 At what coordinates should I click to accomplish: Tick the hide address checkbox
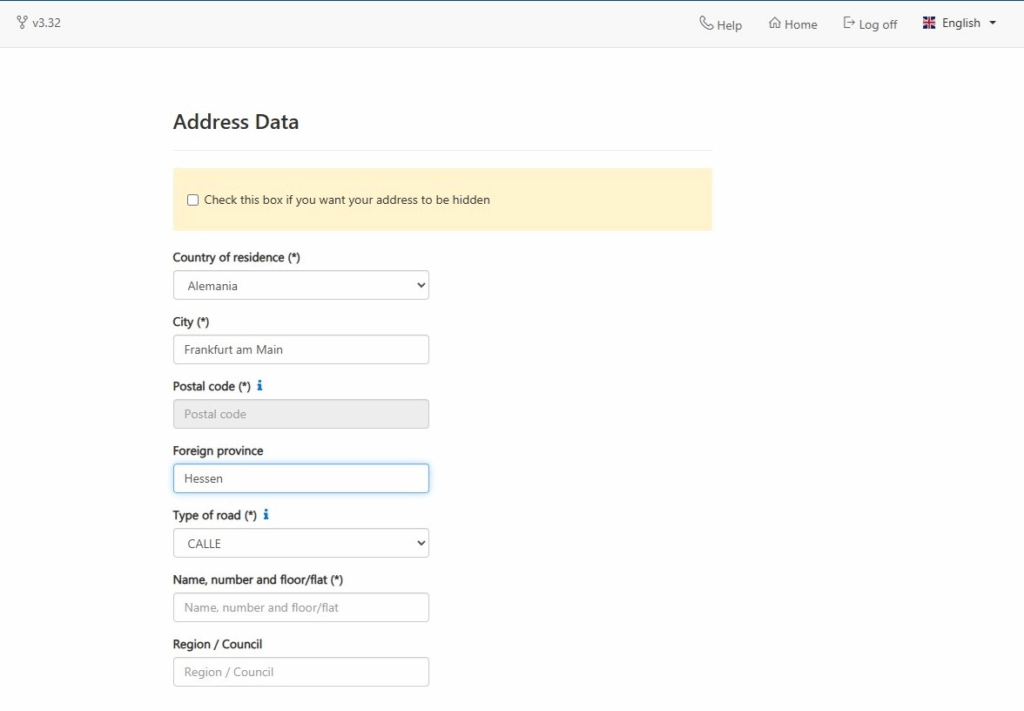193,200
